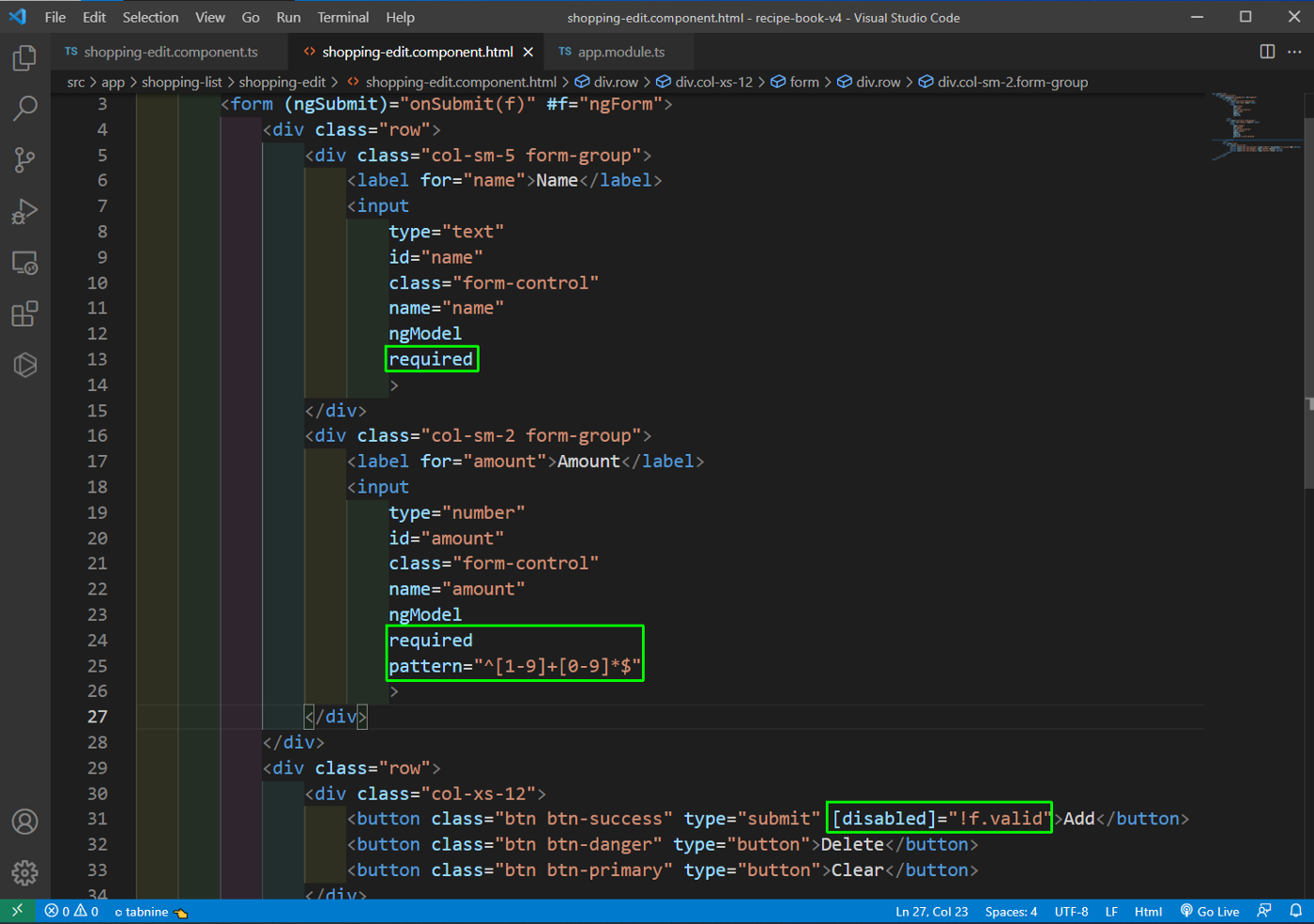Click Go Live in status bar

click(x=1210, y=911)
